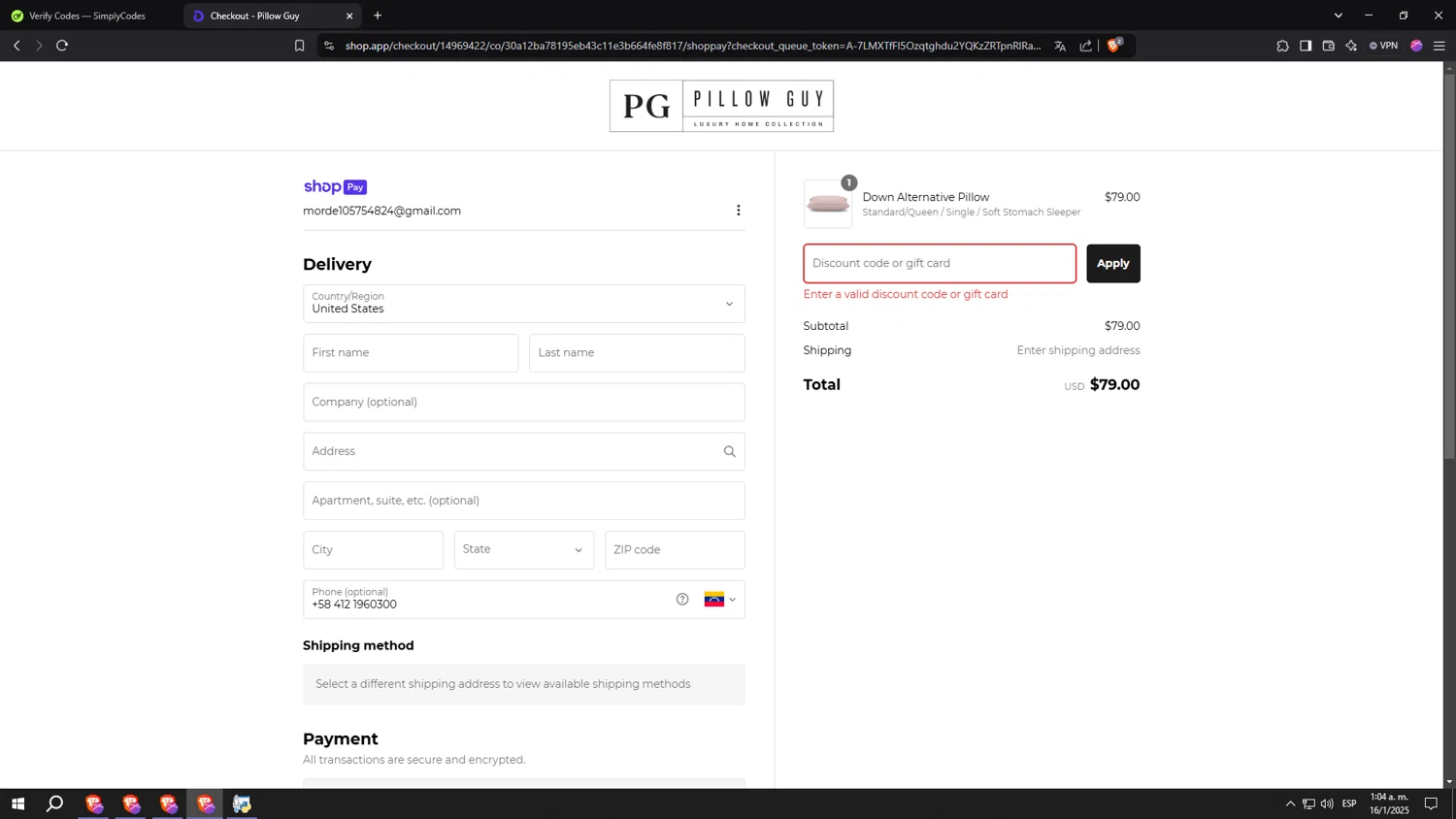This screenshot has width=1456, height=819.
Task: Share this page icon in address bar
Action: pyautogui.click(x=1085, y=46)
